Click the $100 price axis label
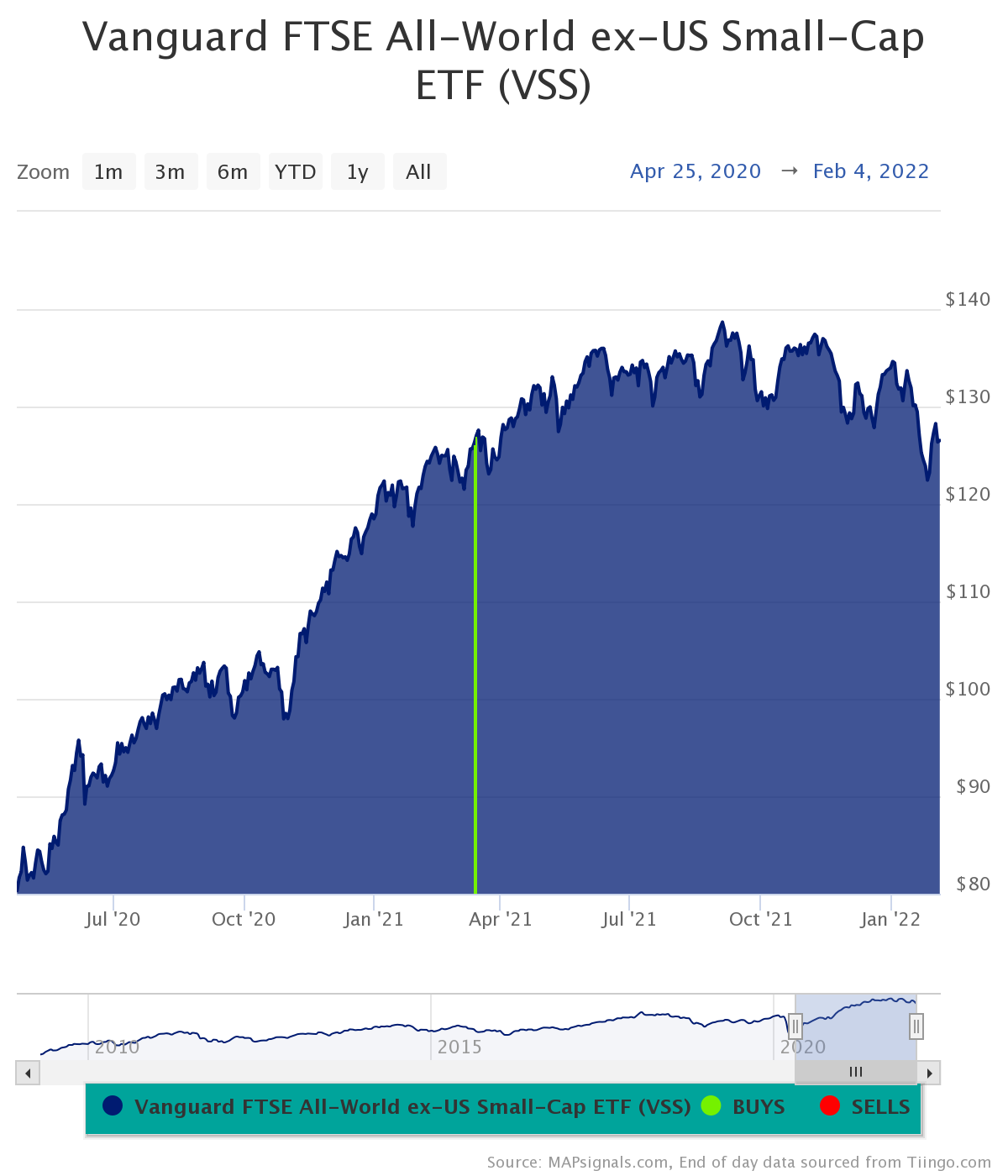This screenshot has width=1008, height=1176. click(968, 689)
